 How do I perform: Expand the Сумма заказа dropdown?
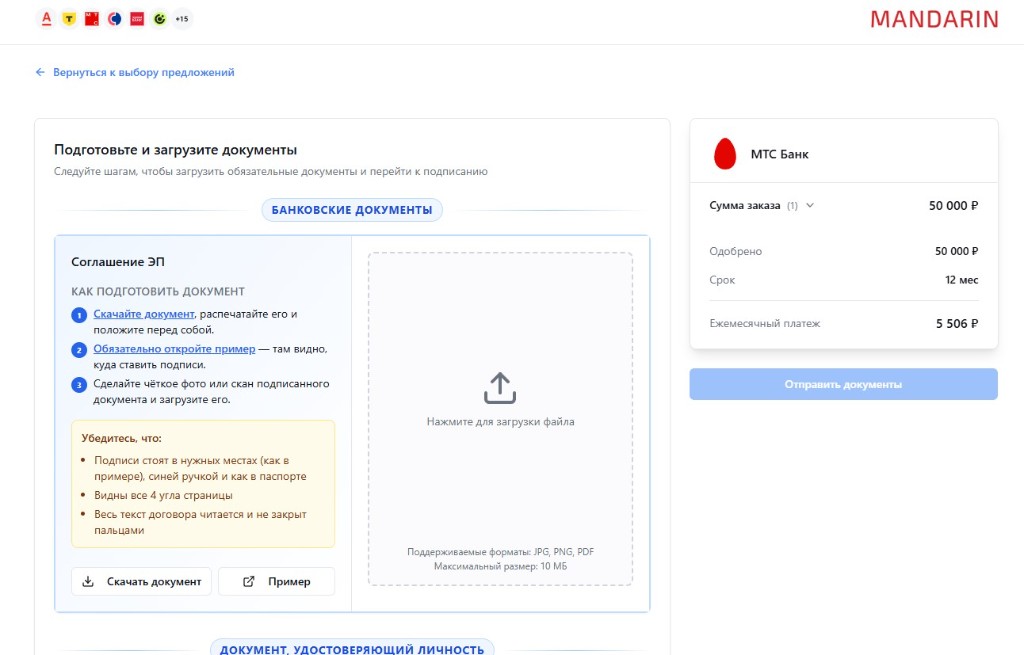(x=810, y=205)
